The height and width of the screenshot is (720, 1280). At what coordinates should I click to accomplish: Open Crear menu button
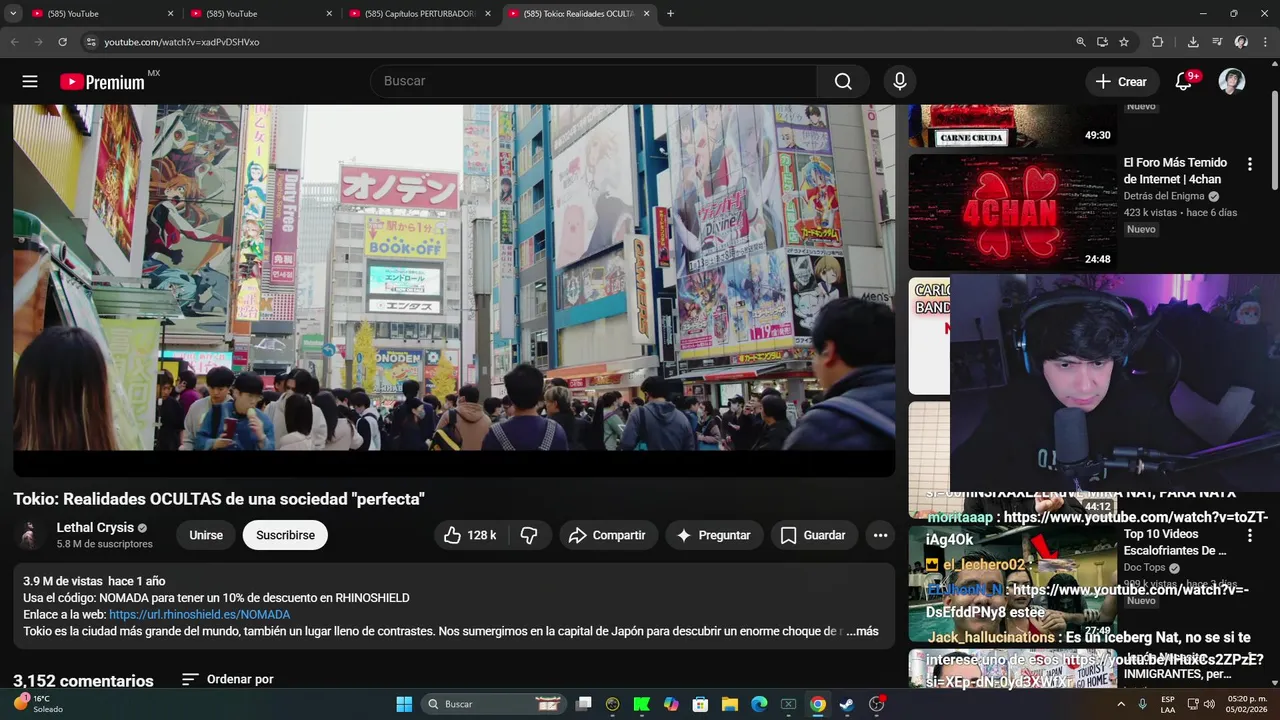(1121, 82)
